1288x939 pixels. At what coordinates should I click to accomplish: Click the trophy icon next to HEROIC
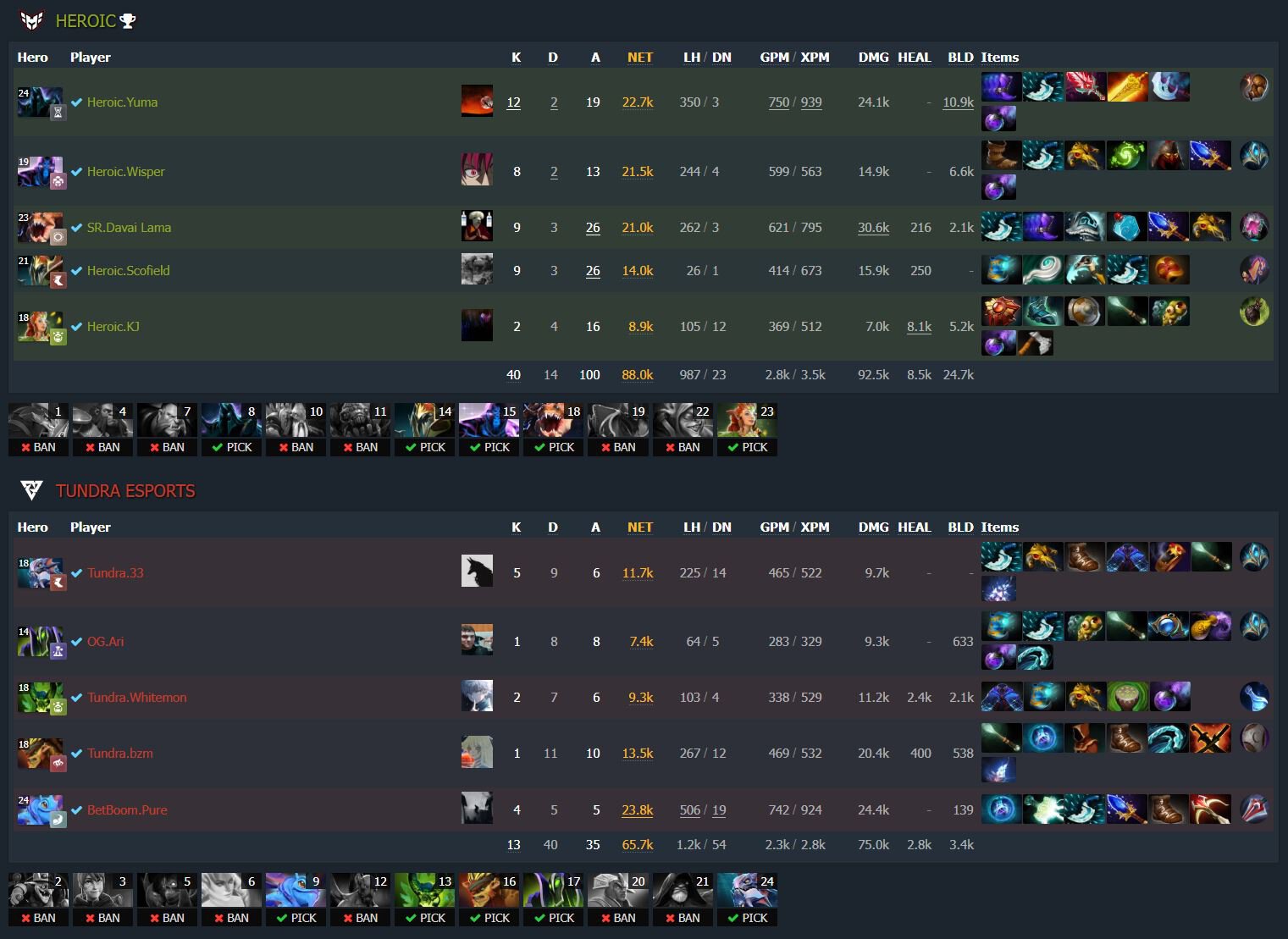click(128, 20)
